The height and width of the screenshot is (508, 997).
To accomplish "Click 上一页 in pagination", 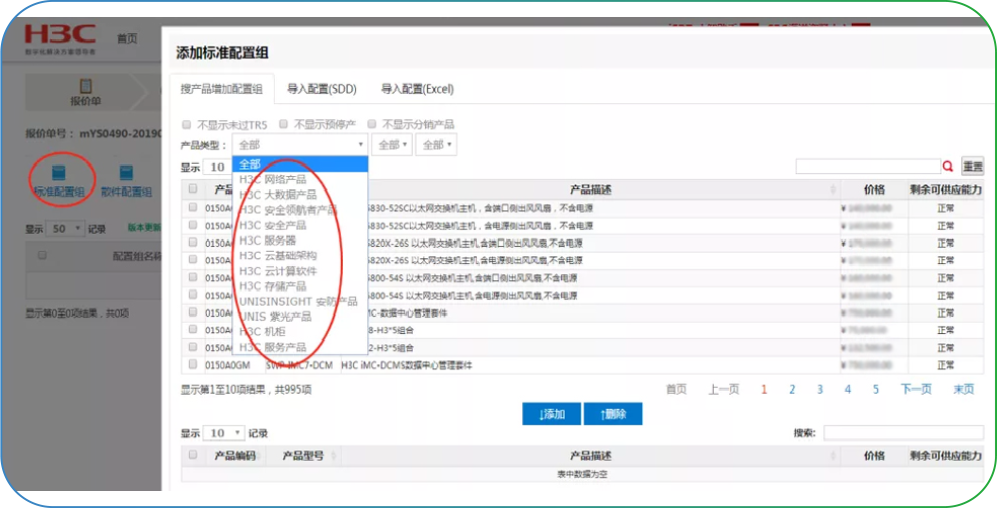I will 724,390.
